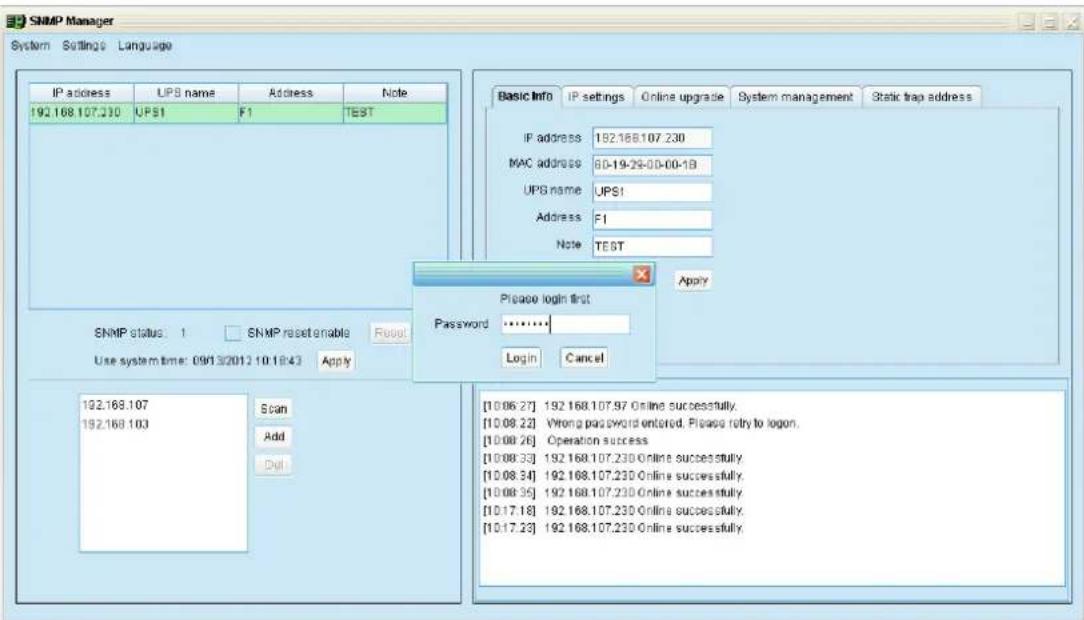Click the log entry at 10:17:23
The width and height of the screenshot is (1084, 620).
(613, 528)
